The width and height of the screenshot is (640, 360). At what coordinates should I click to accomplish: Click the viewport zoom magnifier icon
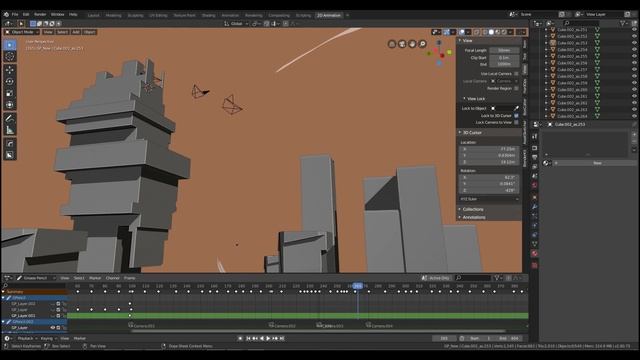(x=423, y=44)
